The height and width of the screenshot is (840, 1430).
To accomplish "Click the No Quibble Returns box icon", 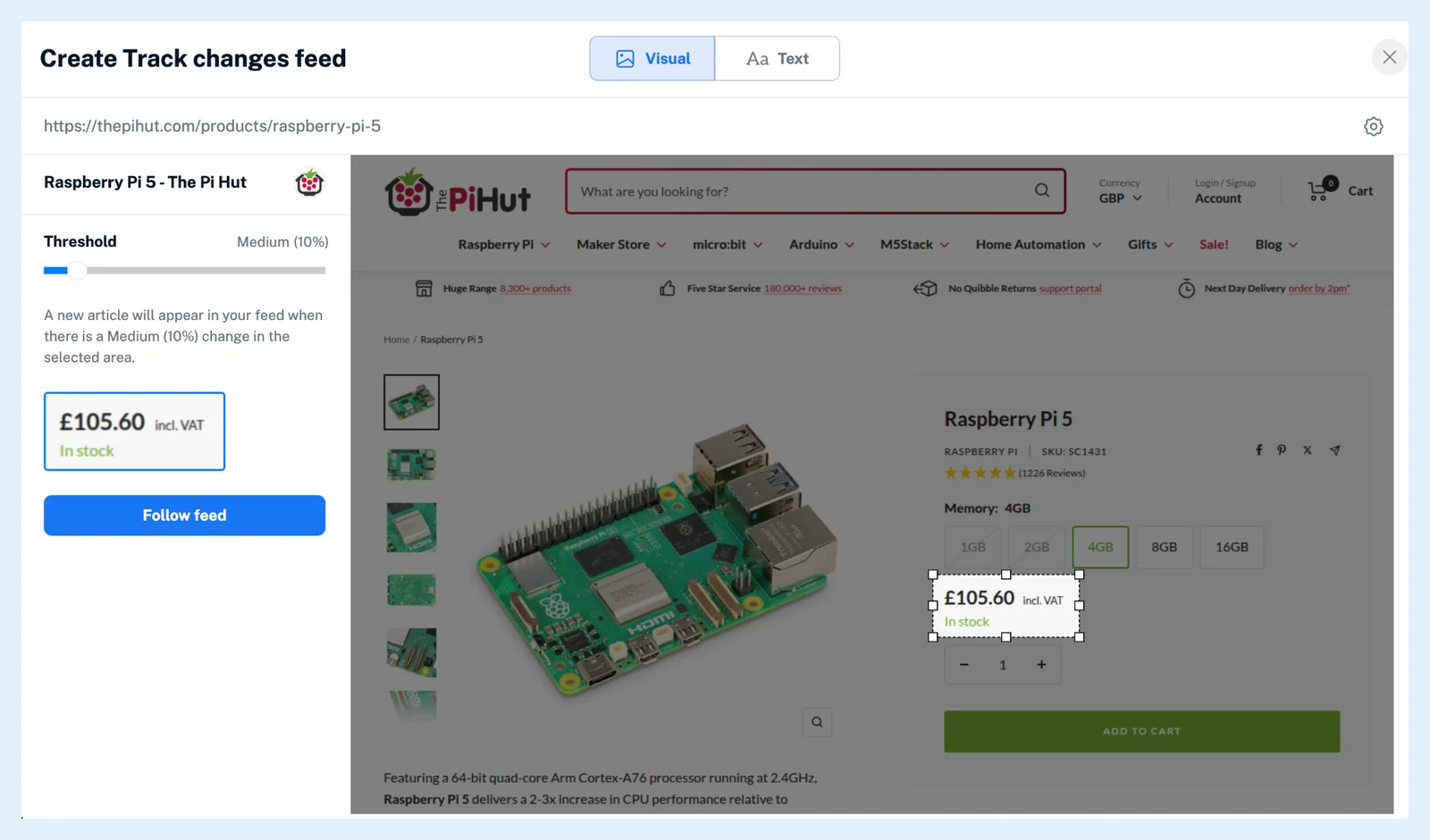I will click(x=925, y=289).
